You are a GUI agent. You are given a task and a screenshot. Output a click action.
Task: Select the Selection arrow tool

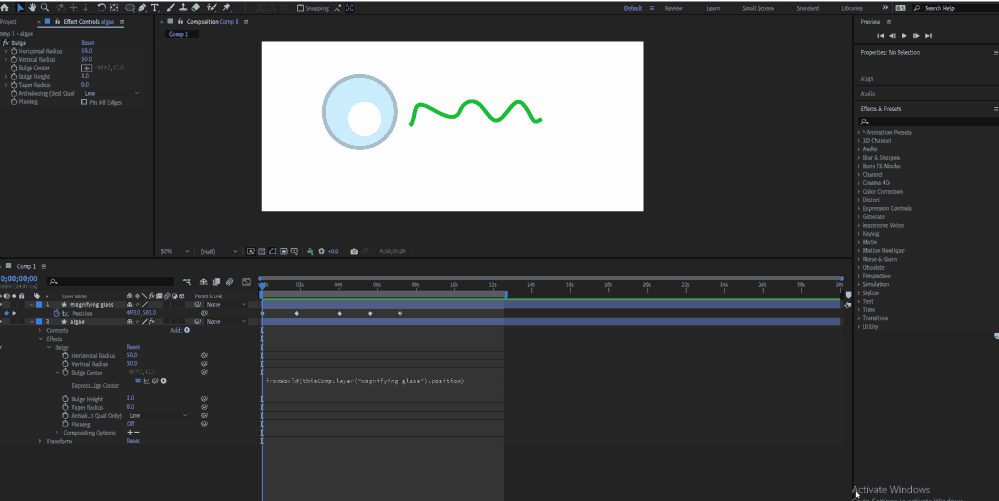pyautogui.click(x=20, y=8)
